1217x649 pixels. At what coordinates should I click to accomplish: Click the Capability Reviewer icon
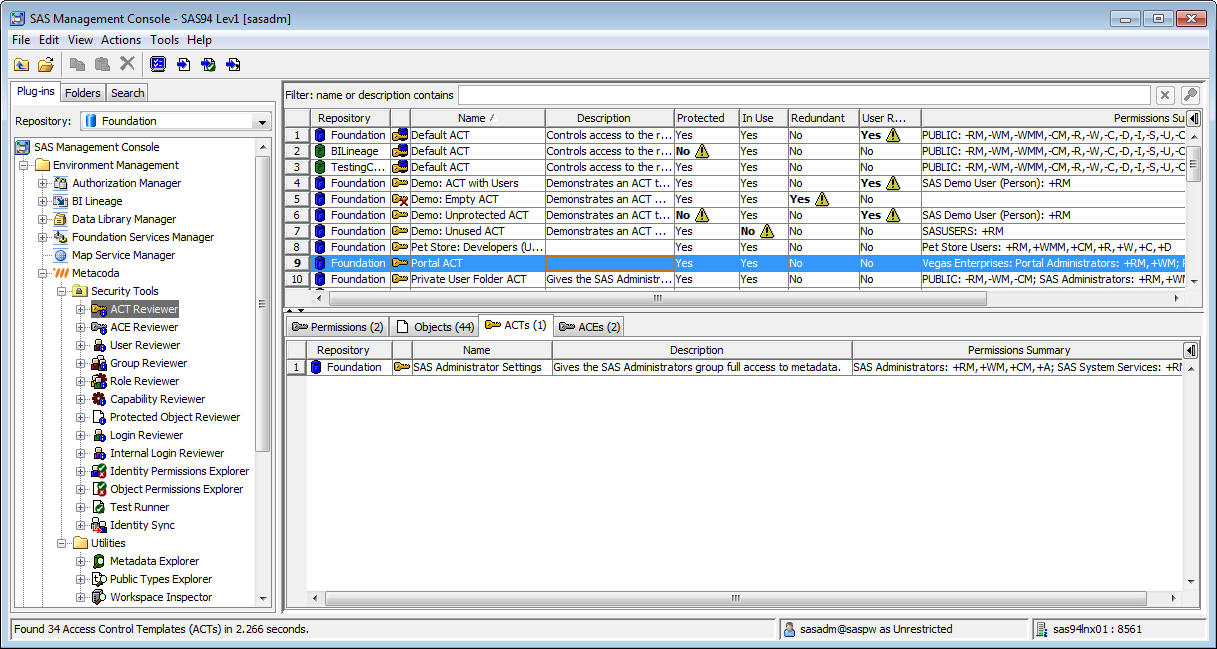coord(98,399)
